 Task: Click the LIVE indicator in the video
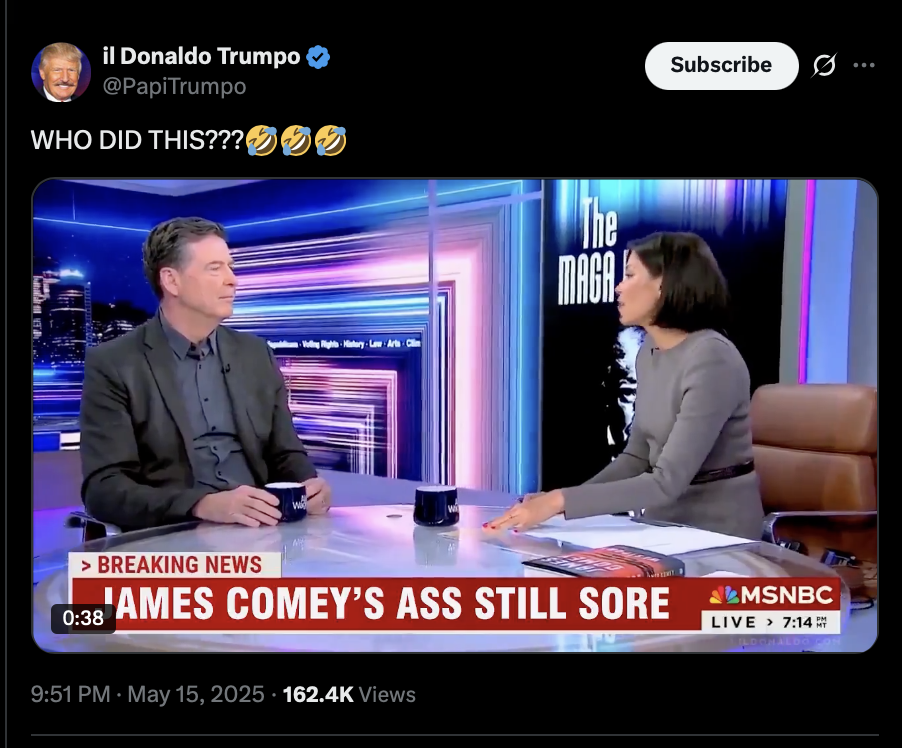733,622
